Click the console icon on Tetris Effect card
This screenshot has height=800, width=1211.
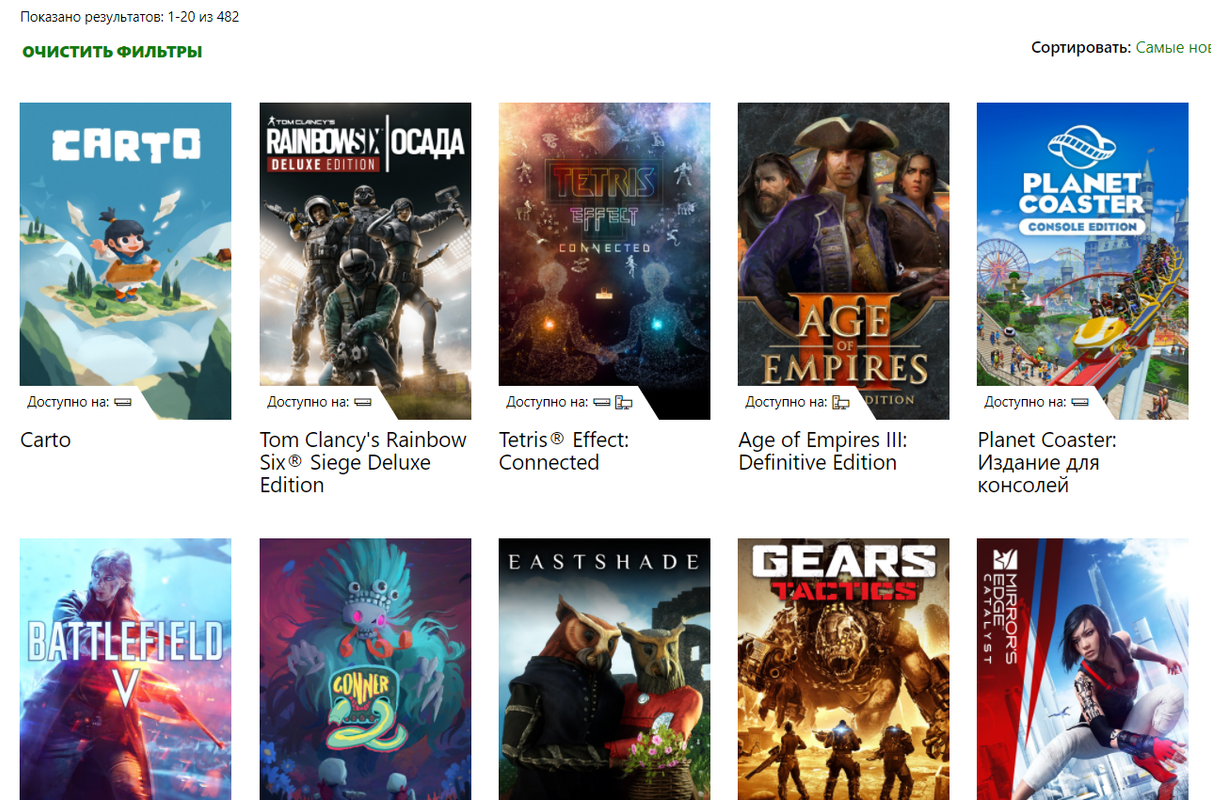[601, 402]
